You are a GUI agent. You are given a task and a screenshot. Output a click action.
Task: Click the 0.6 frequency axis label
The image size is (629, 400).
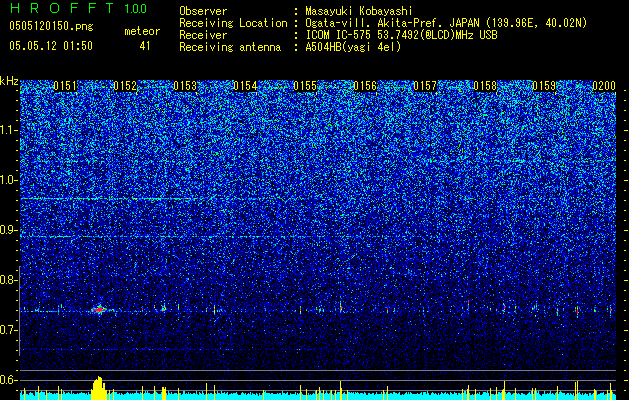point(8,380)
